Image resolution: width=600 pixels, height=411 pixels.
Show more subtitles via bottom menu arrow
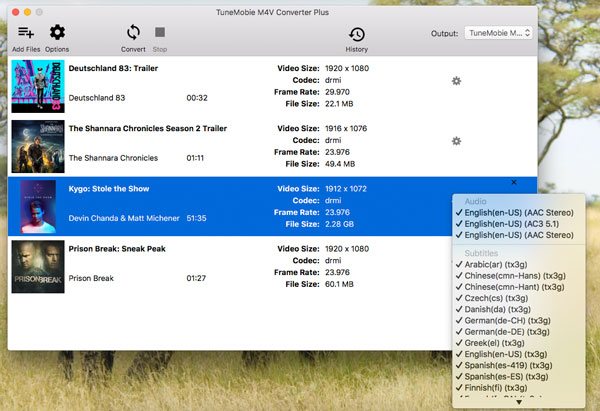pyautogui.click(x=519, y=402)
